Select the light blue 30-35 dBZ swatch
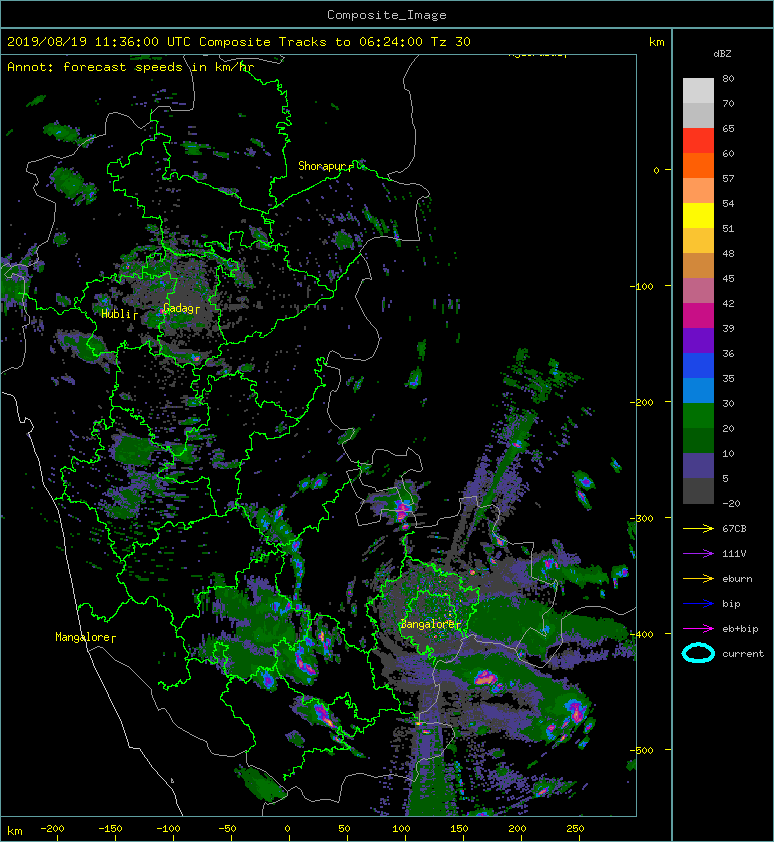Viewport: 774px width, 842px height. 698,391
